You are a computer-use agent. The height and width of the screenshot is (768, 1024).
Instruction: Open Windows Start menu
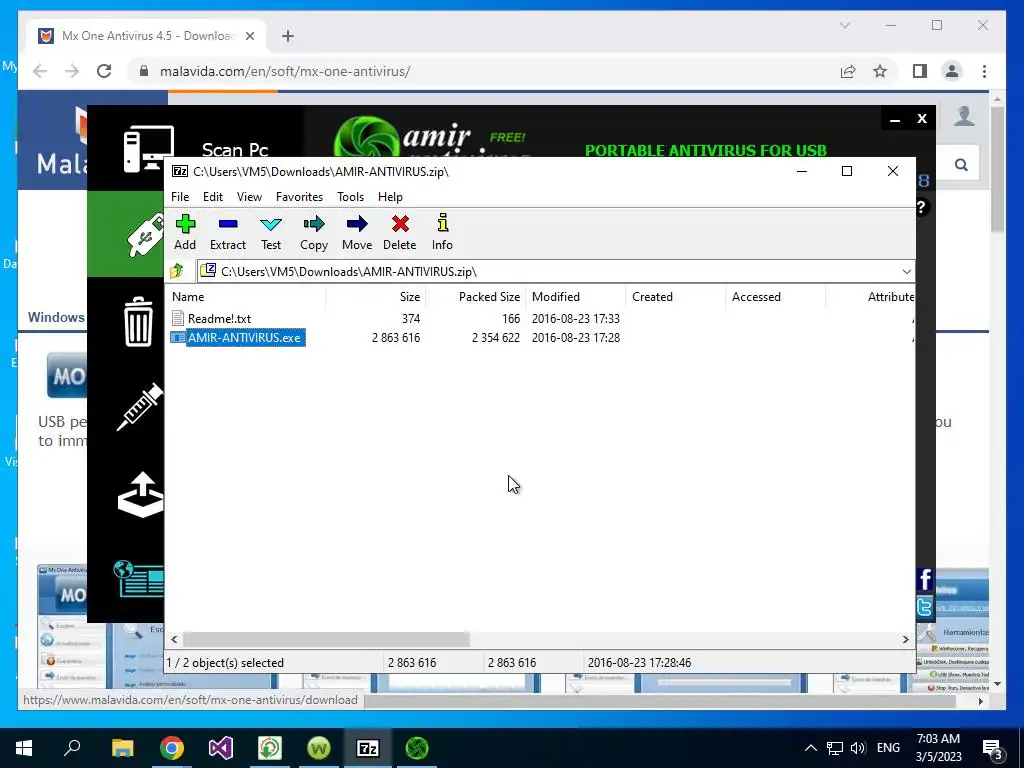pyautogui.click(x=24, y=748)
